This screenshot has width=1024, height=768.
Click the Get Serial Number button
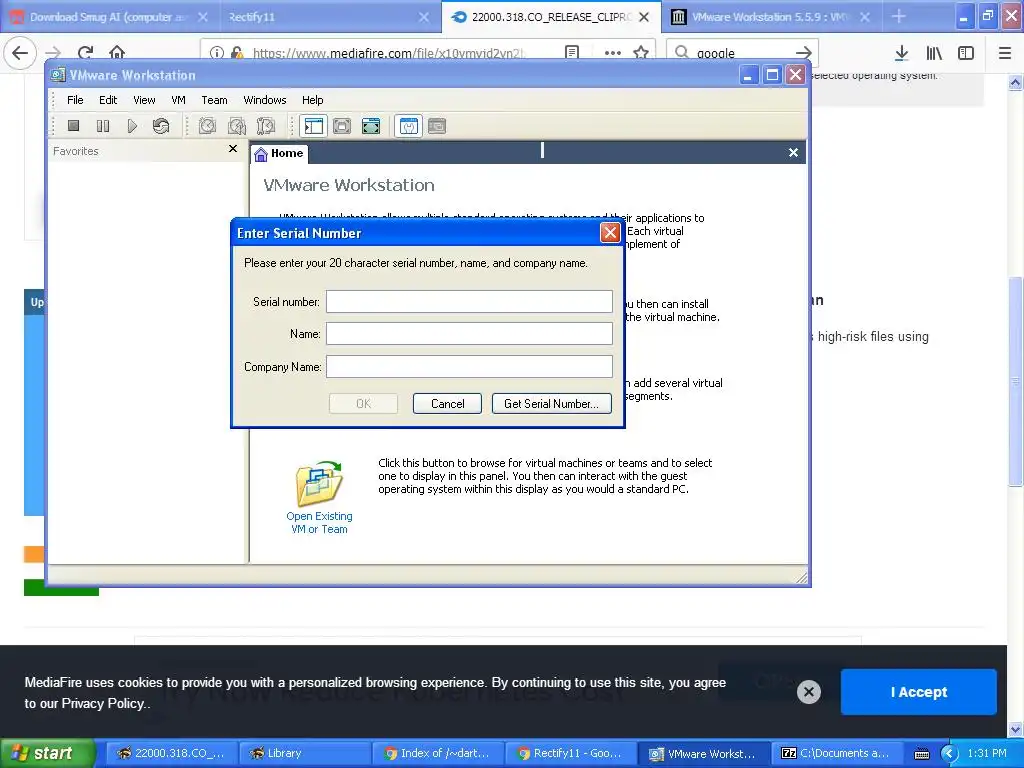point(551,404)
